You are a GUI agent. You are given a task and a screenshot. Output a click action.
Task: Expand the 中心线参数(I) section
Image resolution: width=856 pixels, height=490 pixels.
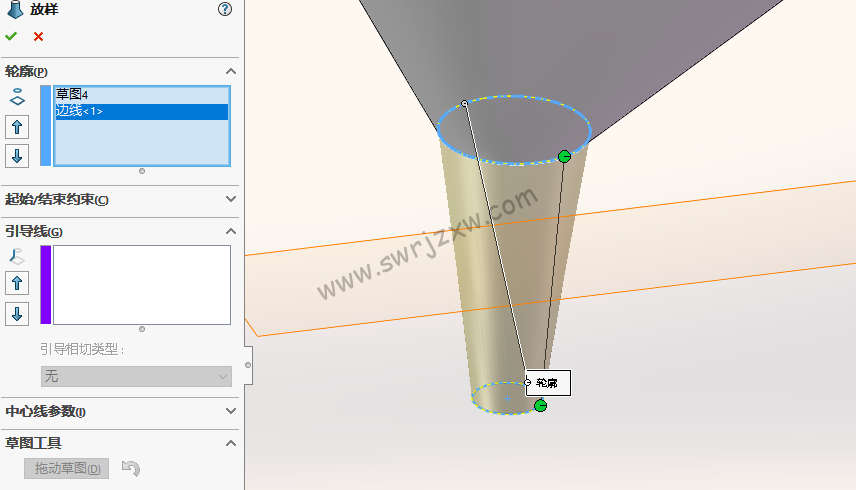coord(231,411)
